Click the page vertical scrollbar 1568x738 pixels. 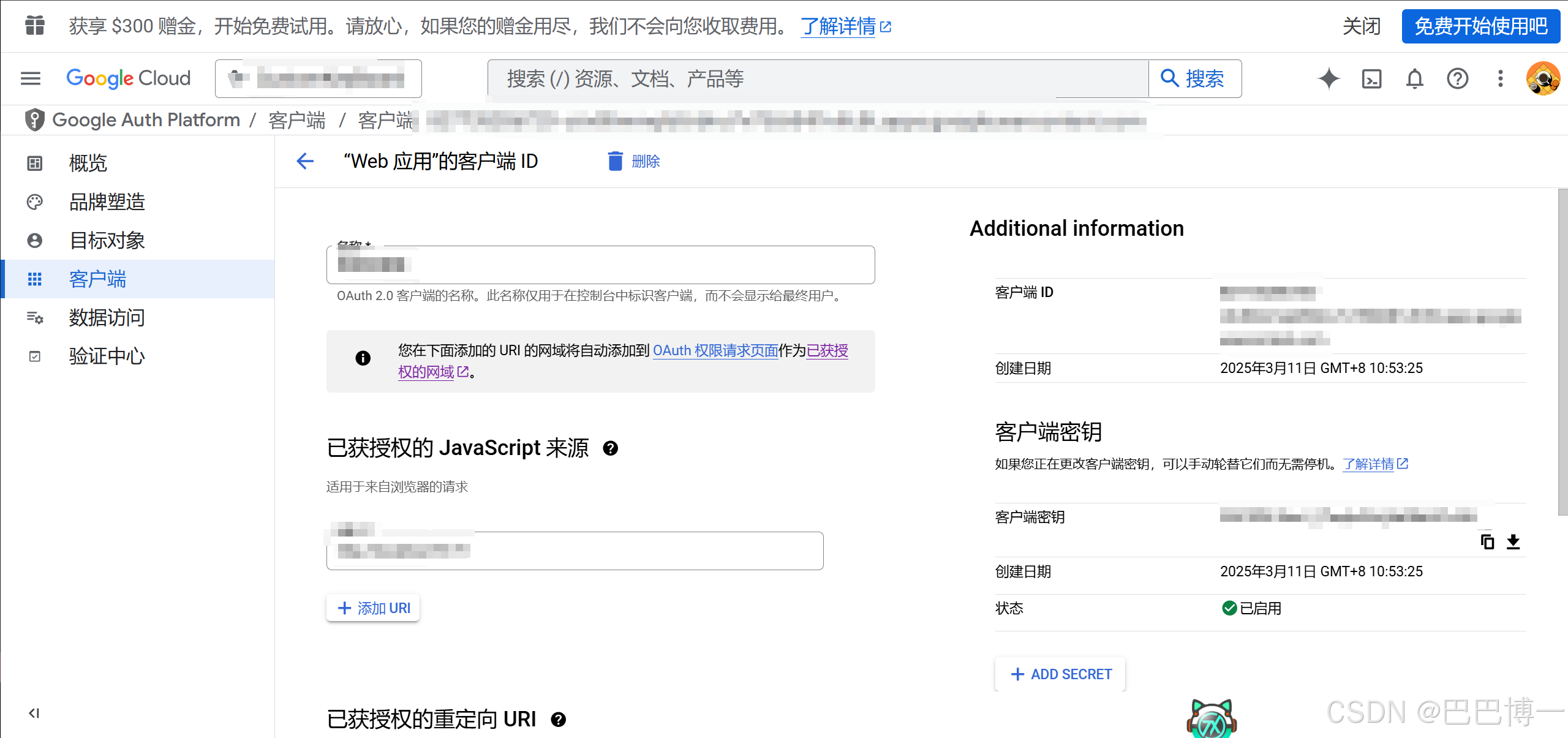pos(1562,352)
